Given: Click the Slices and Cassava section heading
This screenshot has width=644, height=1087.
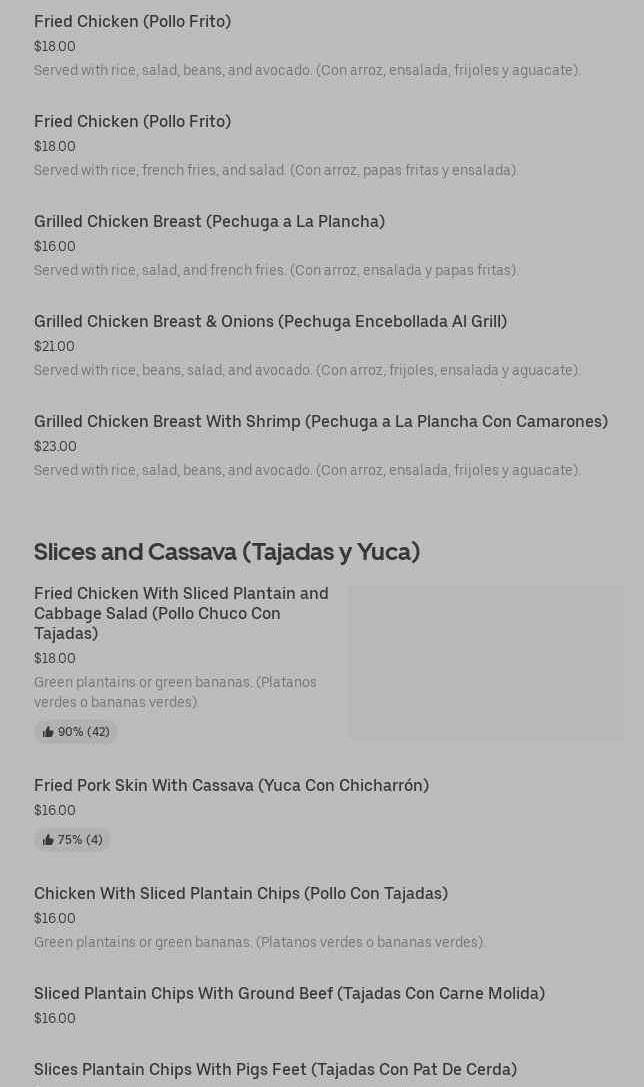Looking at the screenshot, I should 227,551.
